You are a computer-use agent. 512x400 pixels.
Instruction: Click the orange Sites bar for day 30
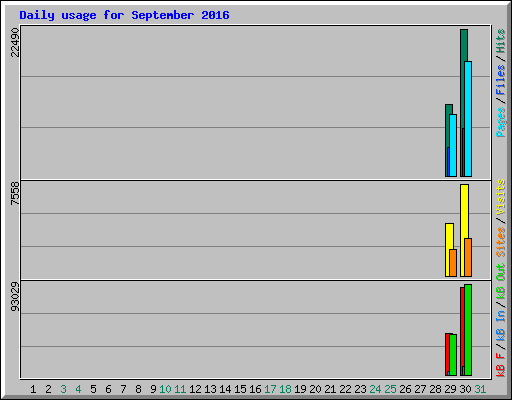[468, 257]
